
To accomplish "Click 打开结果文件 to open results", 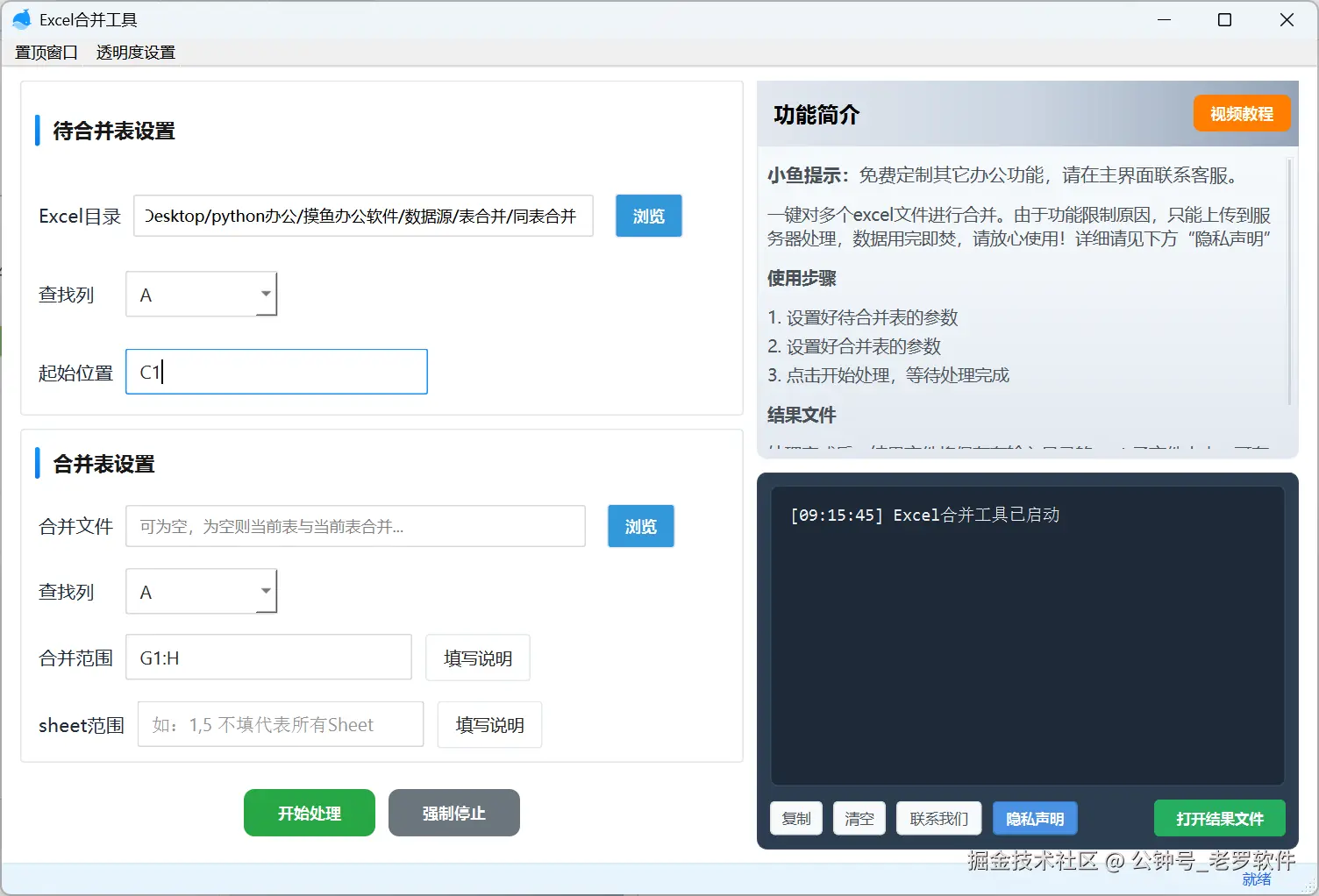I will click(x=1220, y=818).
